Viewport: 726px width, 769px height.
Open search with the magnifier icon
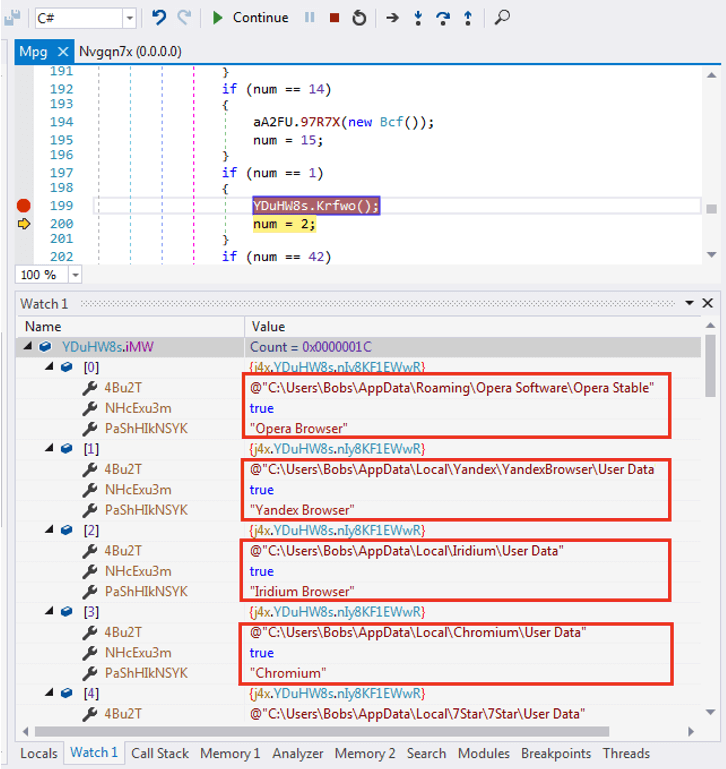click(502, 18)
